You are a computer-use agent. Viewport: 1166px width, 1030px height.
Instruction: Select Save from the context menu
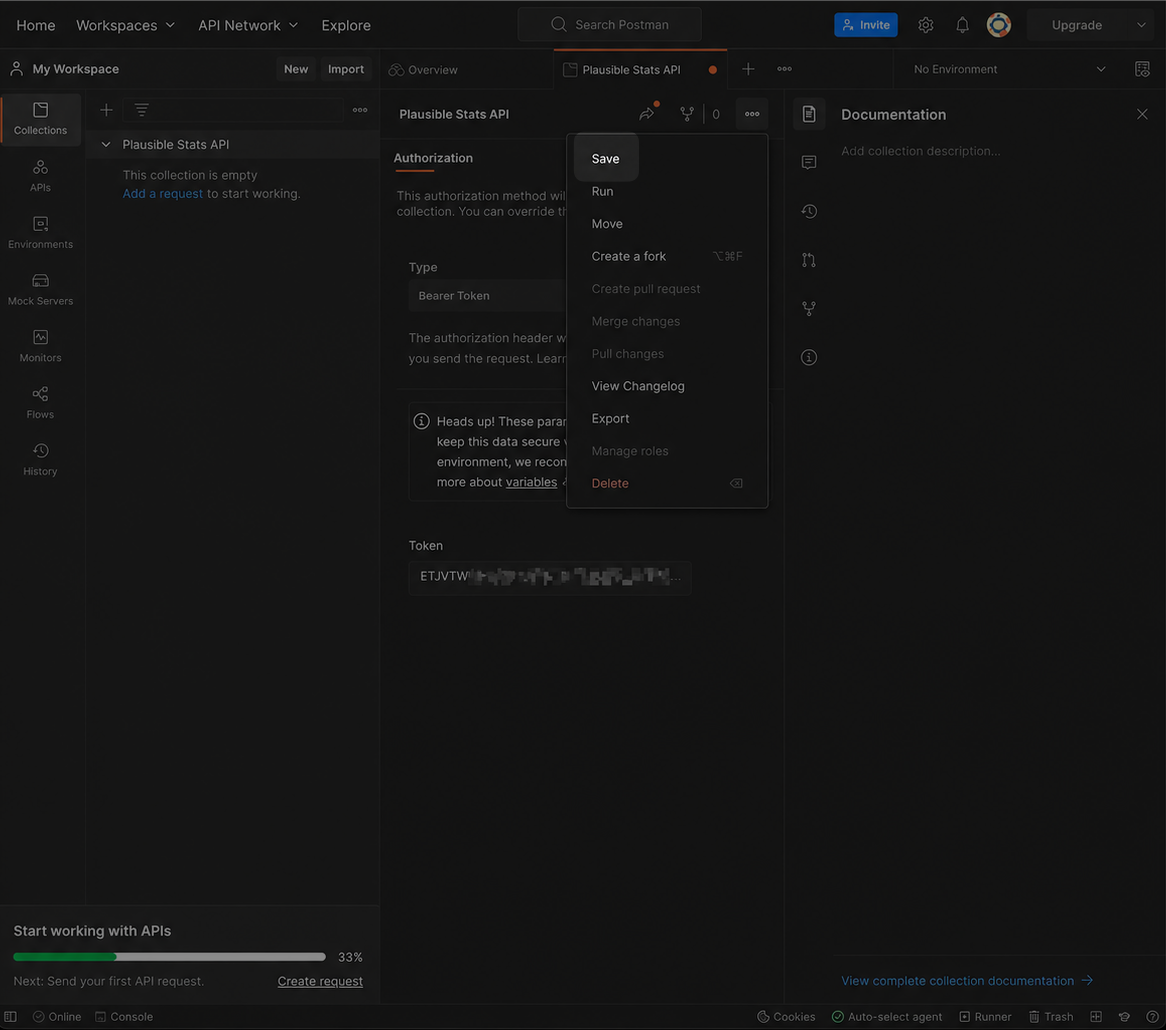click(606, 158)
